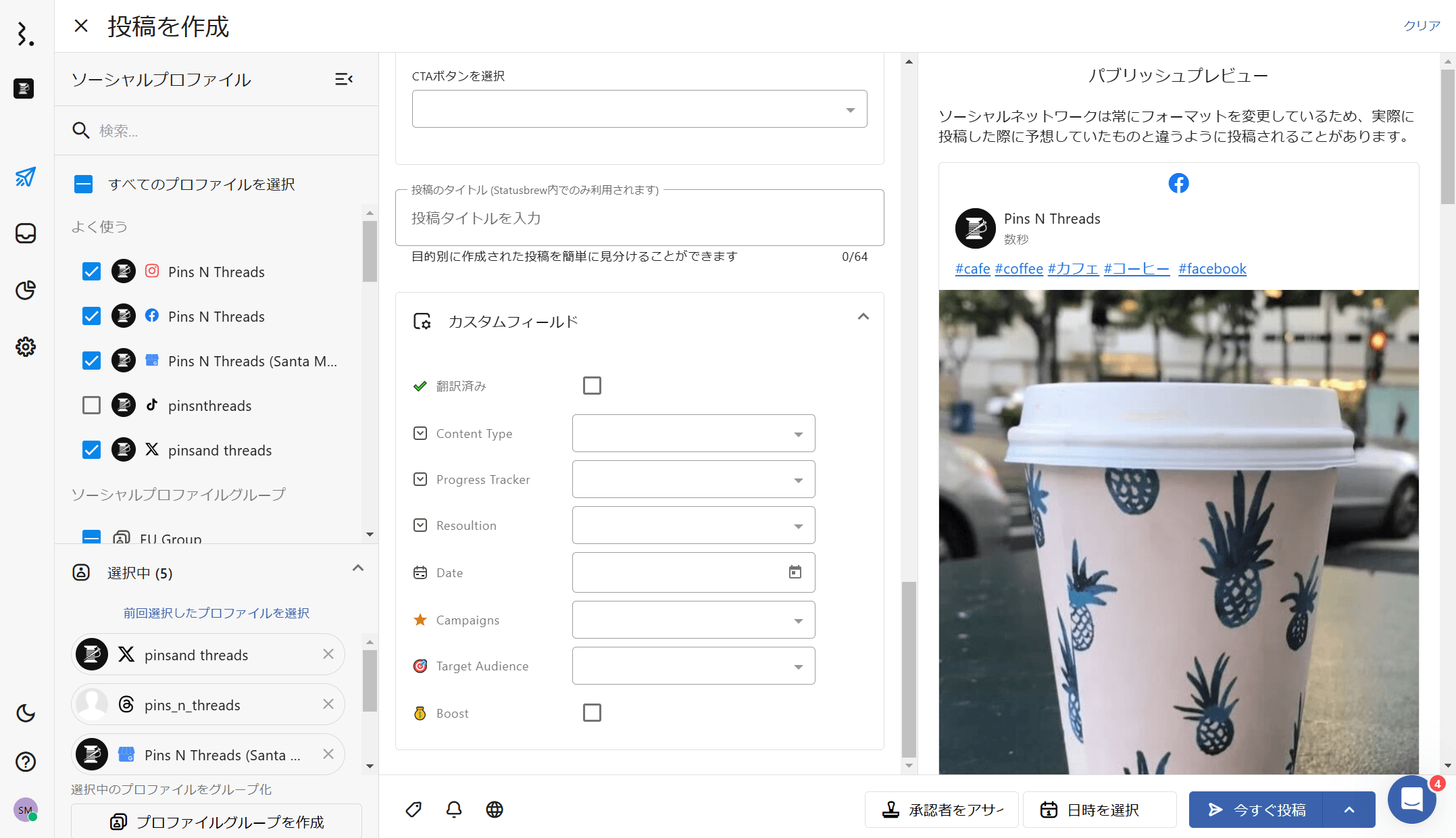Collapse the social profile panel icon

click(344, 79)
